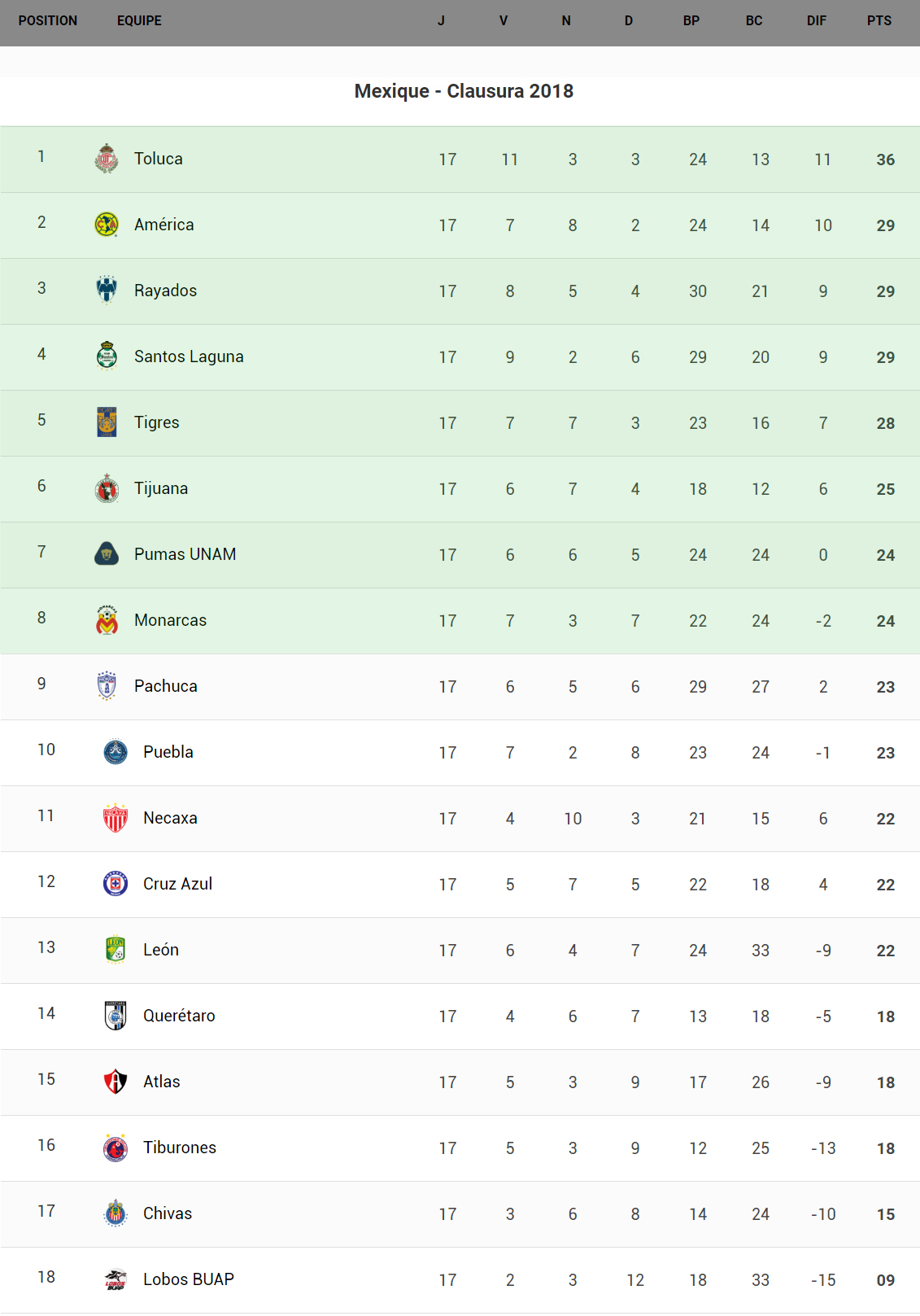
Task: Select the Cruz Azul badge icon
Action: click(116, 884)
